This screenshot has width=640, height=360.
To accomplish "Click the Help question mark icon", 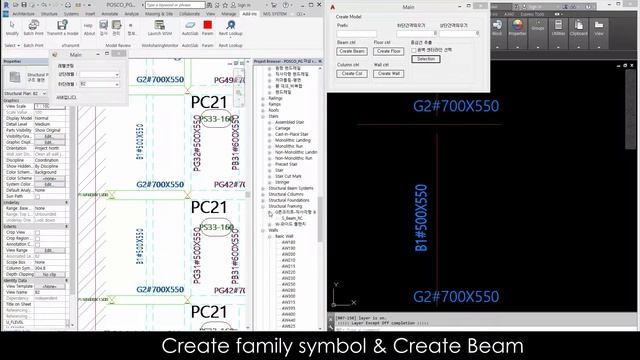I will (286, 5).
